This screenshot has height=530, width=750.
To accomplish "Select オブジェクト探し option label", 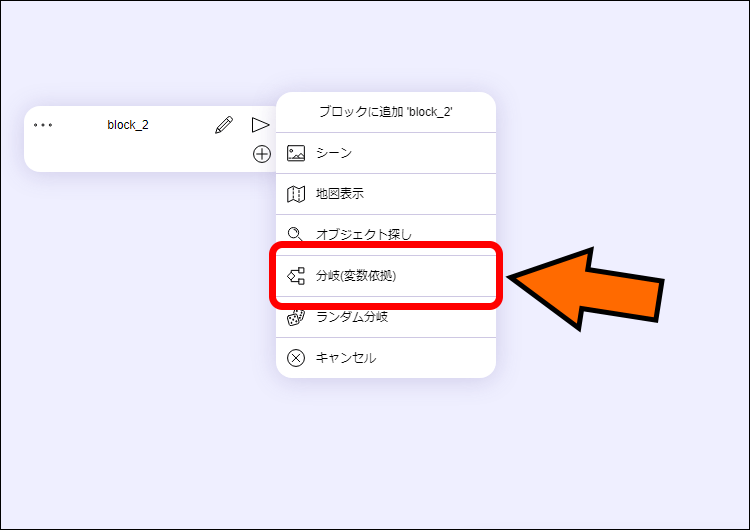I will pyautogui.click(x=364, y=235).
